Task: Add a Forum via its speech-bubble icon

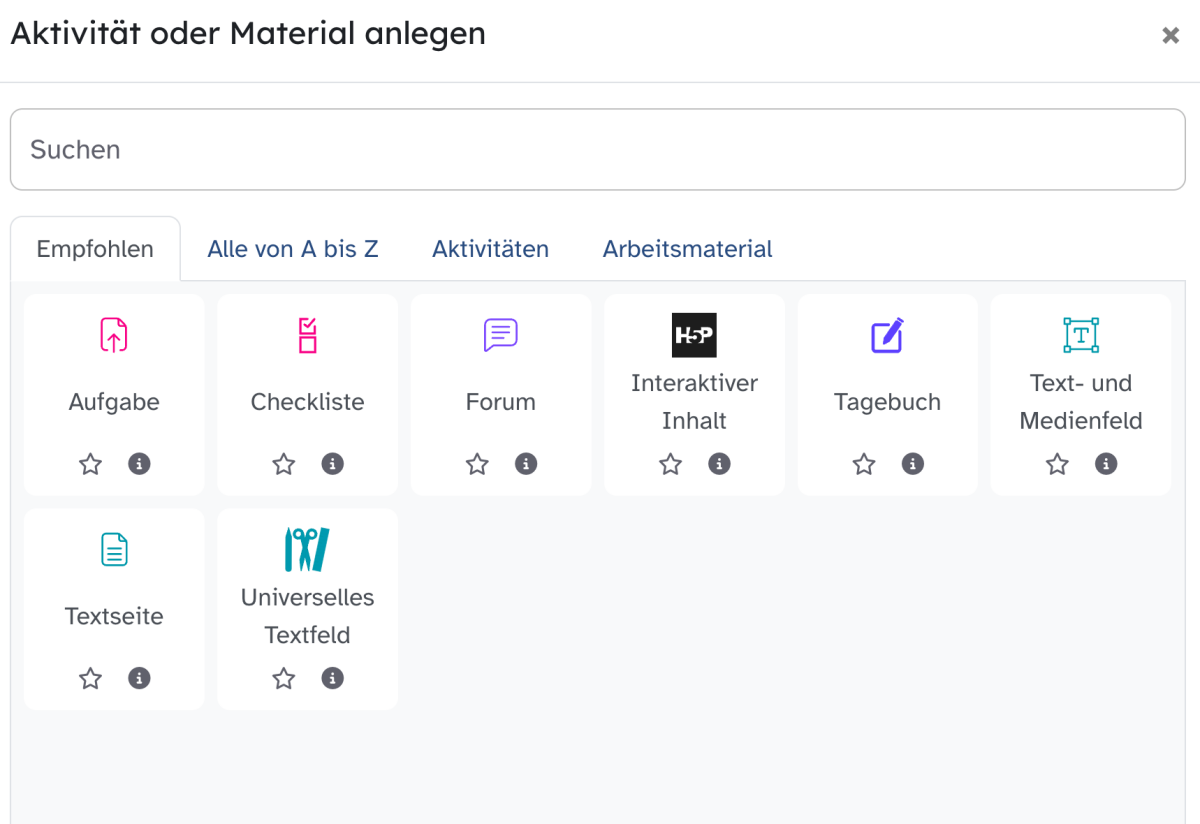Action: pos(500,335)
